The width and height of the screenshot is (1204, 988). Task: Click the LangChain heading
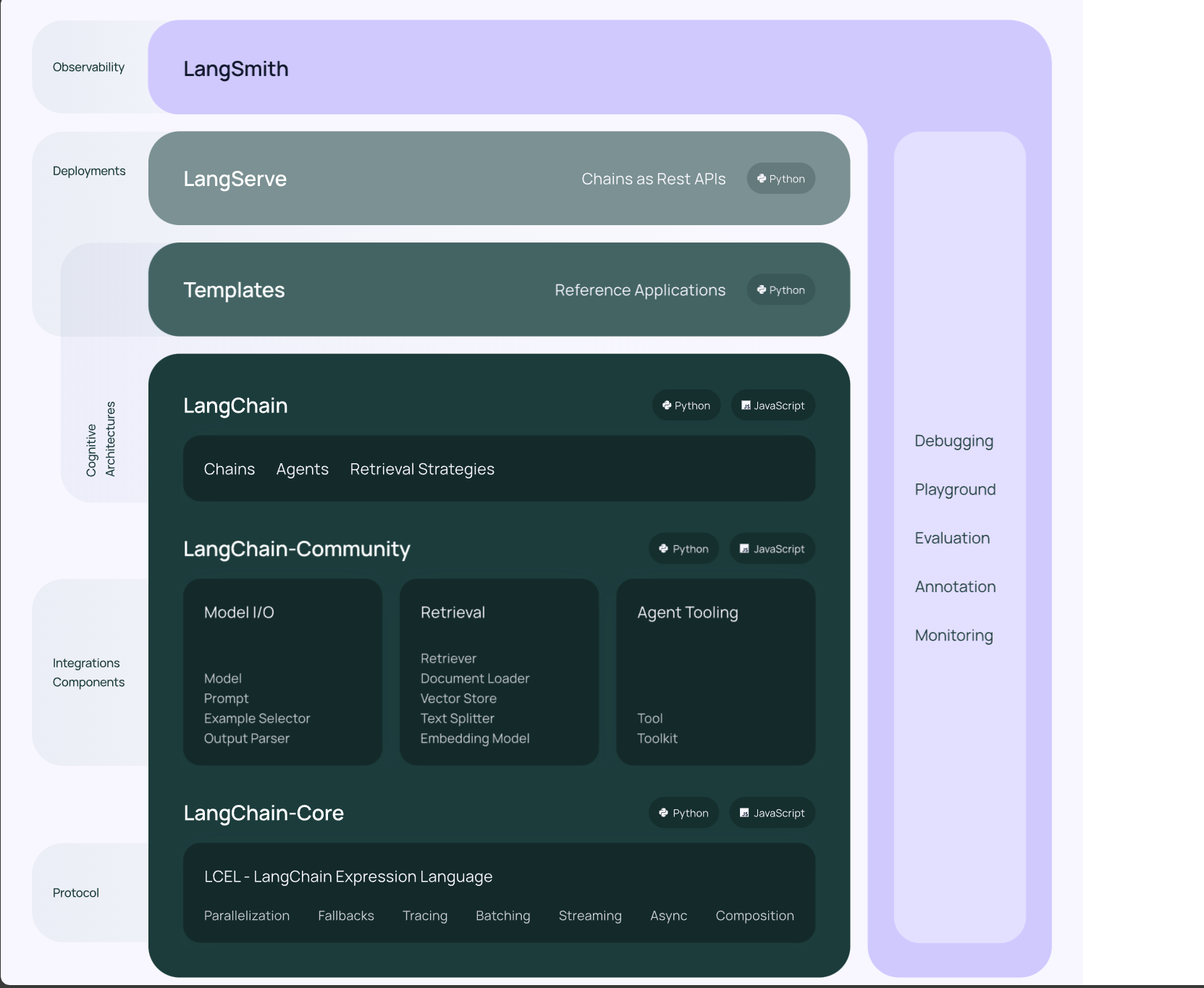pos(235,405)
